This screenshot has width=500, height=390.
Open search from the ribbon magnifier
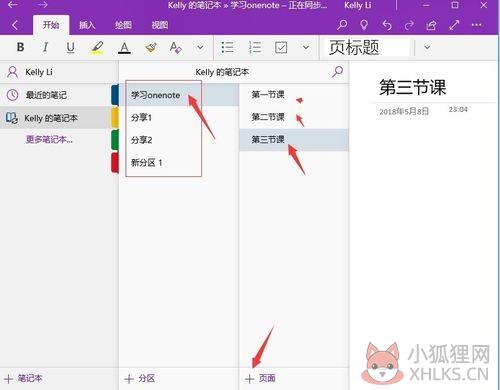tap(342, 25)
